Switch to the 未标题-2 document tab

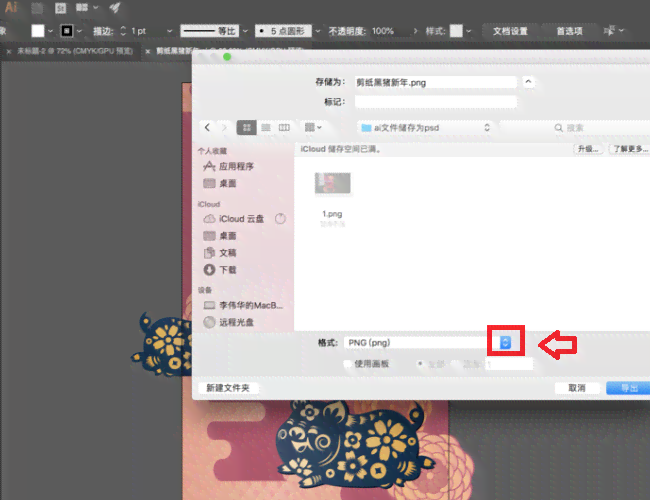(x=75, y=51)
